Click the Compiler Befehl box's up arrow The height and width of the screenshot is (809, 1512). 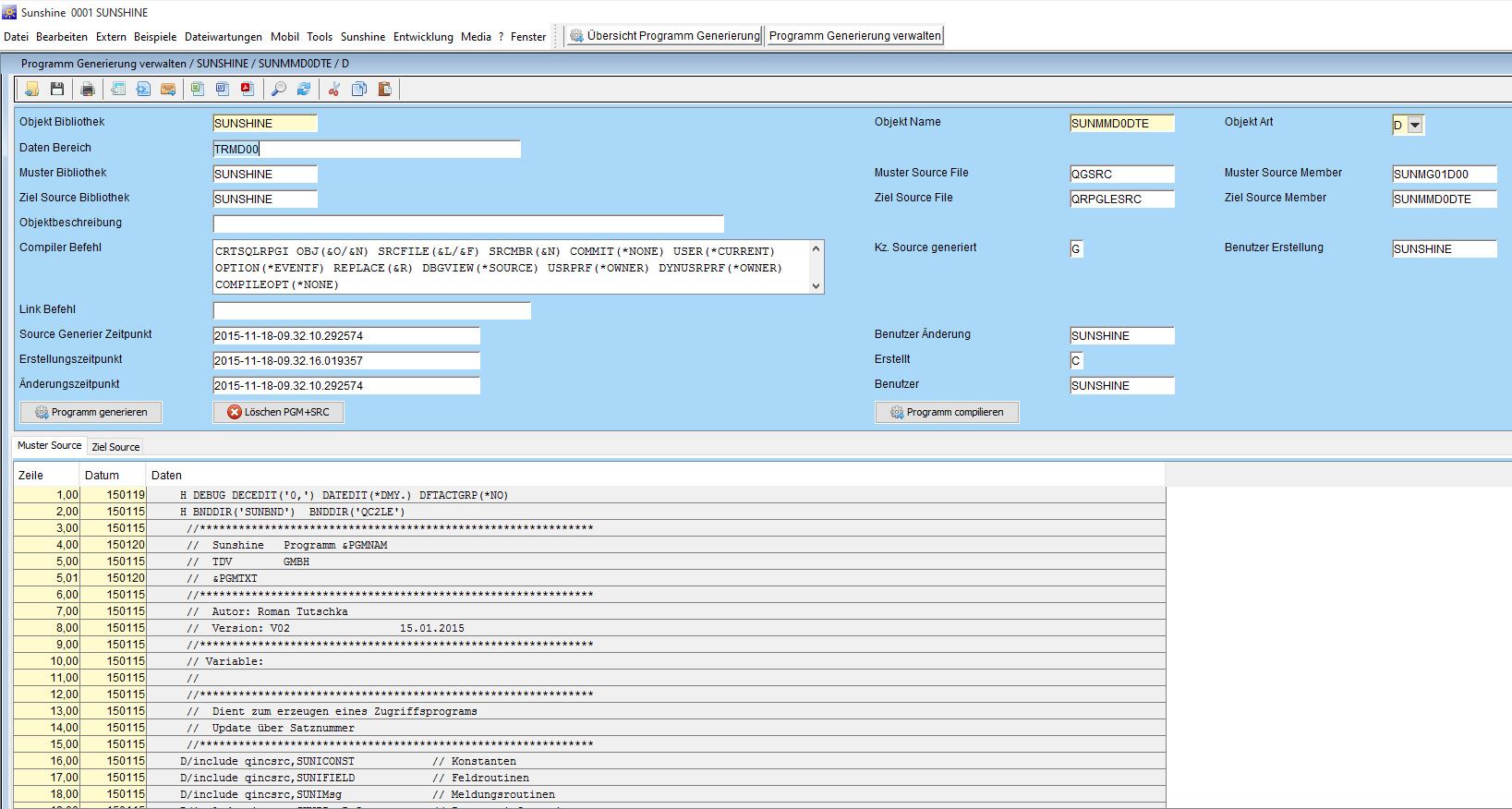[816, 248]
